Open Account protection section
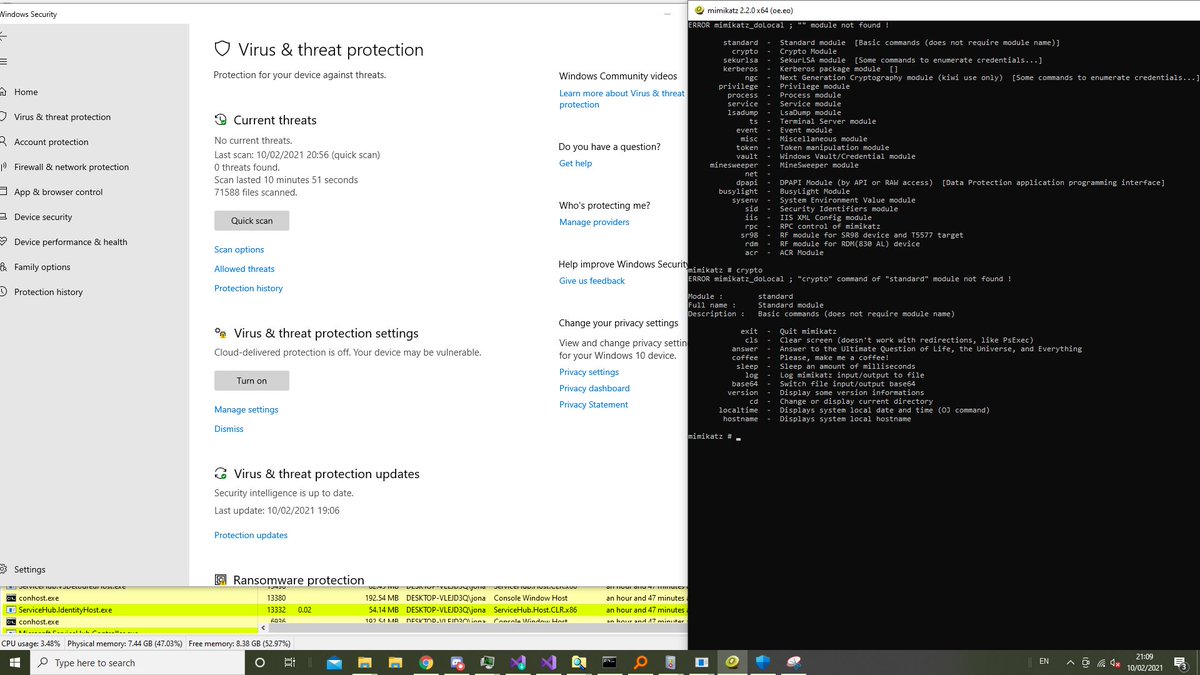1200x675 pixels. 51,142
